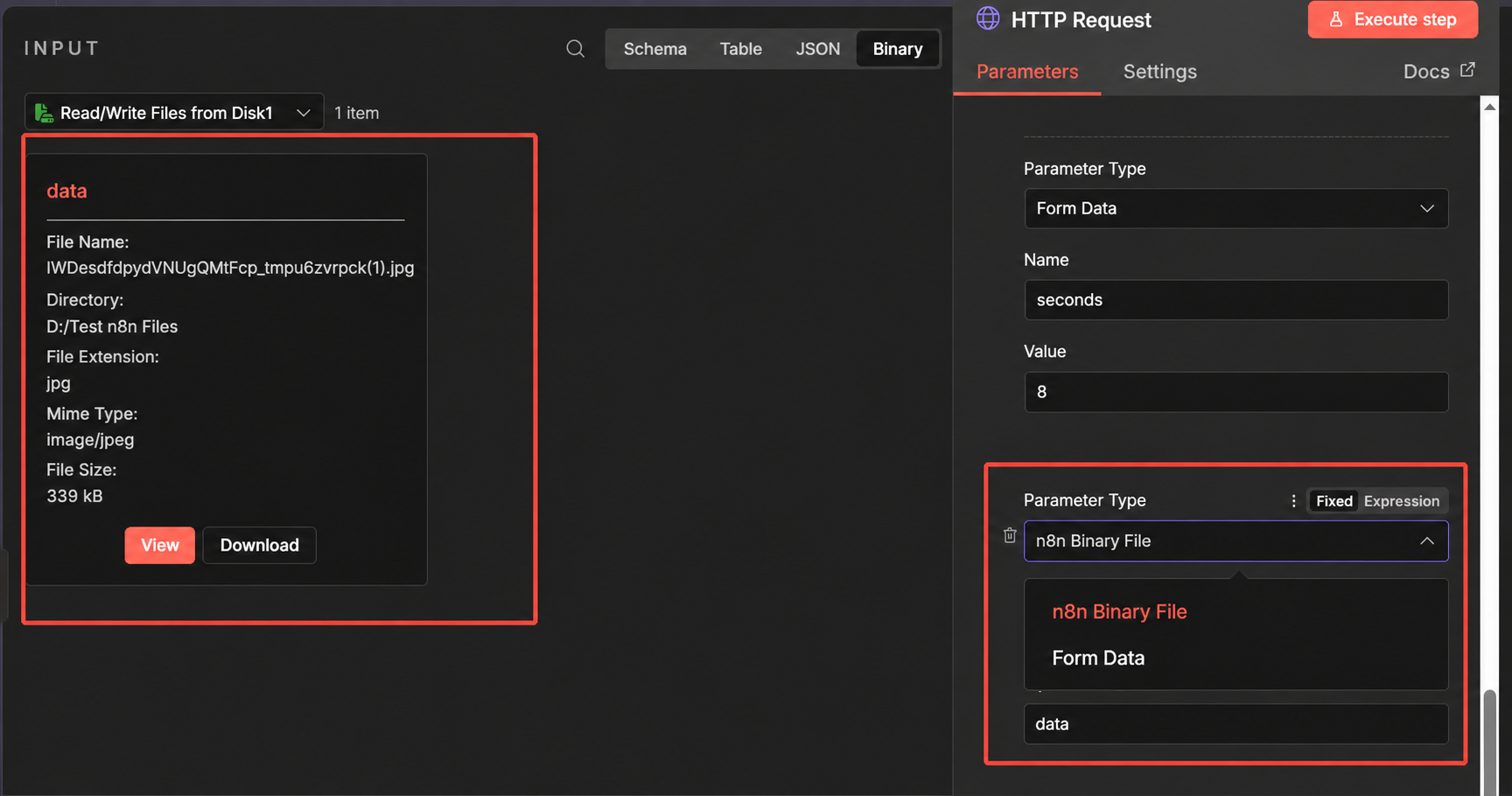Click the Value field containing 8
Viewport: 1512px width, 796px height.
click(1235, 392)
